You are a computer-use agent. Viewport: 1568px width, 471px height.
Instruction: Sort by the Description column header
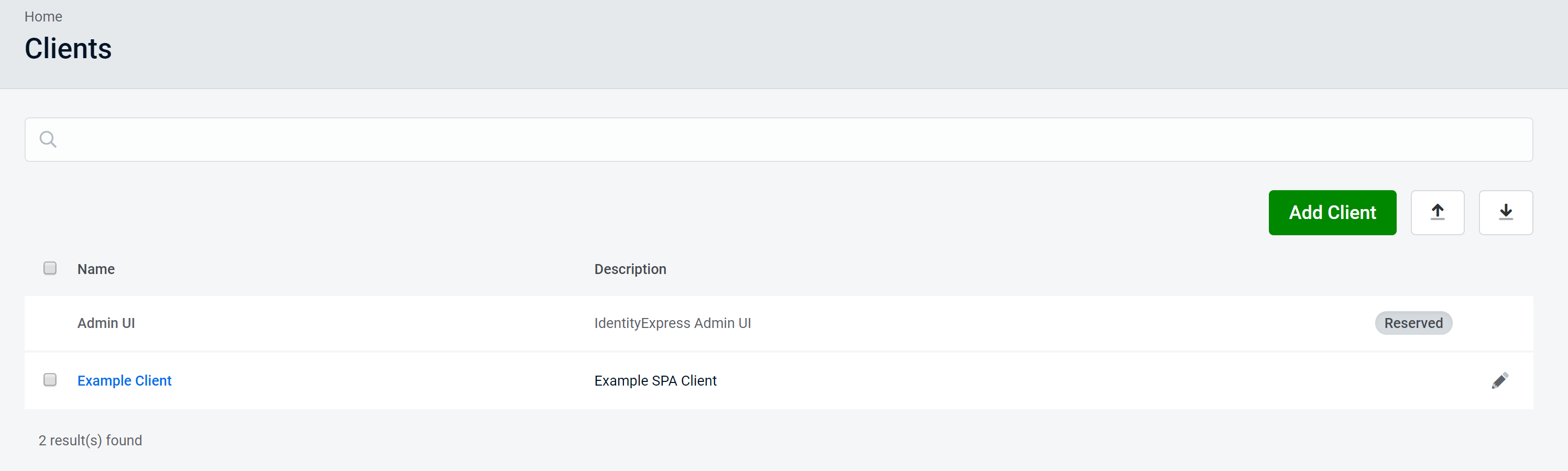pos(629,269)
